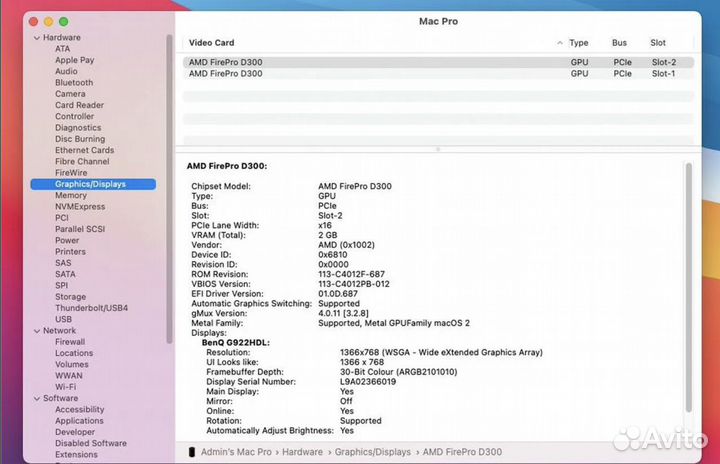Open the Memory section
720x464 pixels.
(71, 195)
